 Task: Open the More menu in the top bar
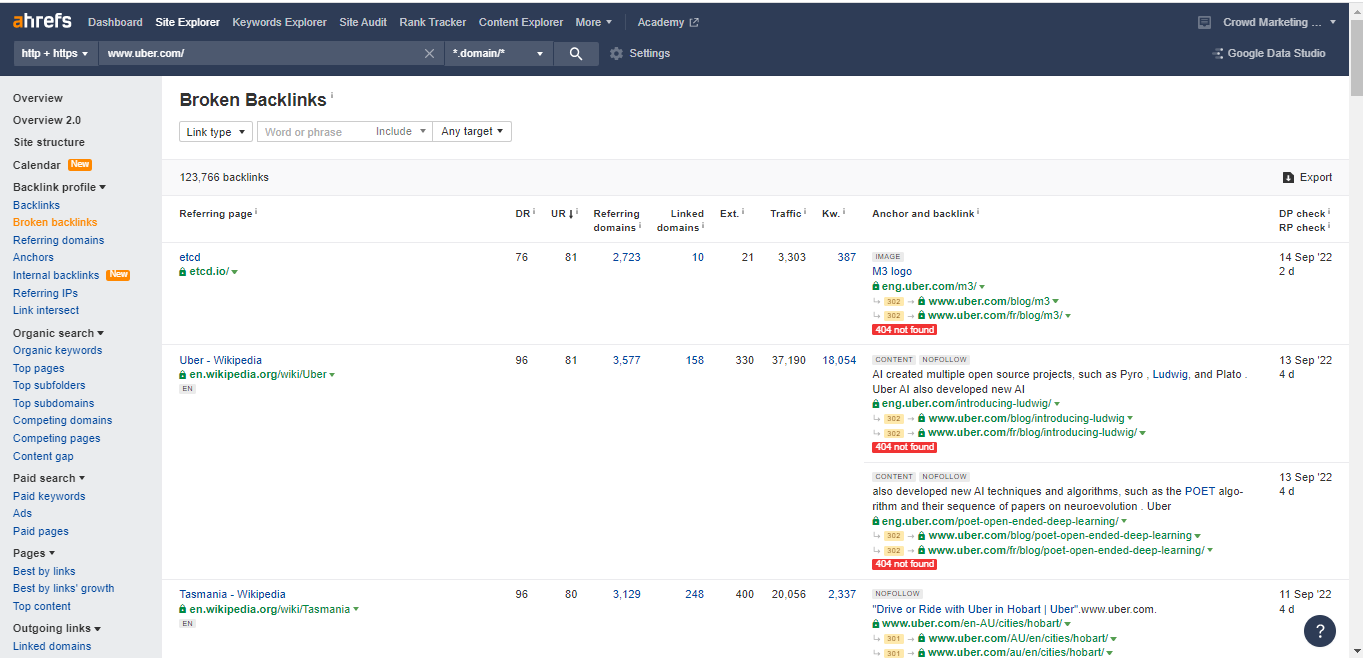coord(593,21)
